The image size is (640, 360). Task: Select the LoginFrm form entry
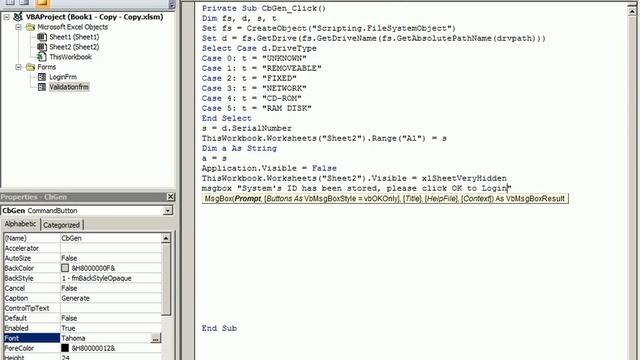[62, 77]
